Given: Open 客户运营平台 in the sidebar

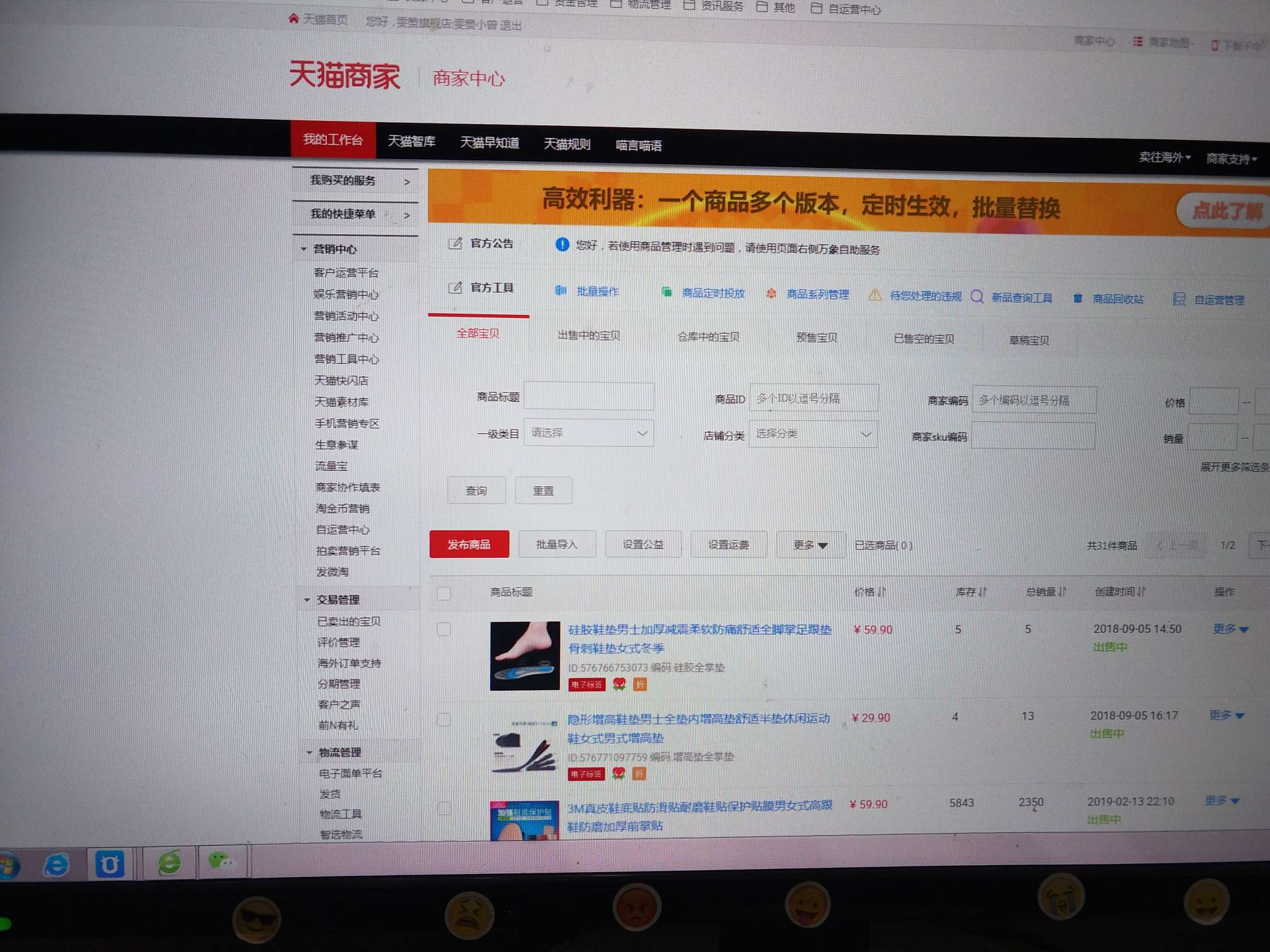Looking at the screenshot, I should (x=346, y=273).
